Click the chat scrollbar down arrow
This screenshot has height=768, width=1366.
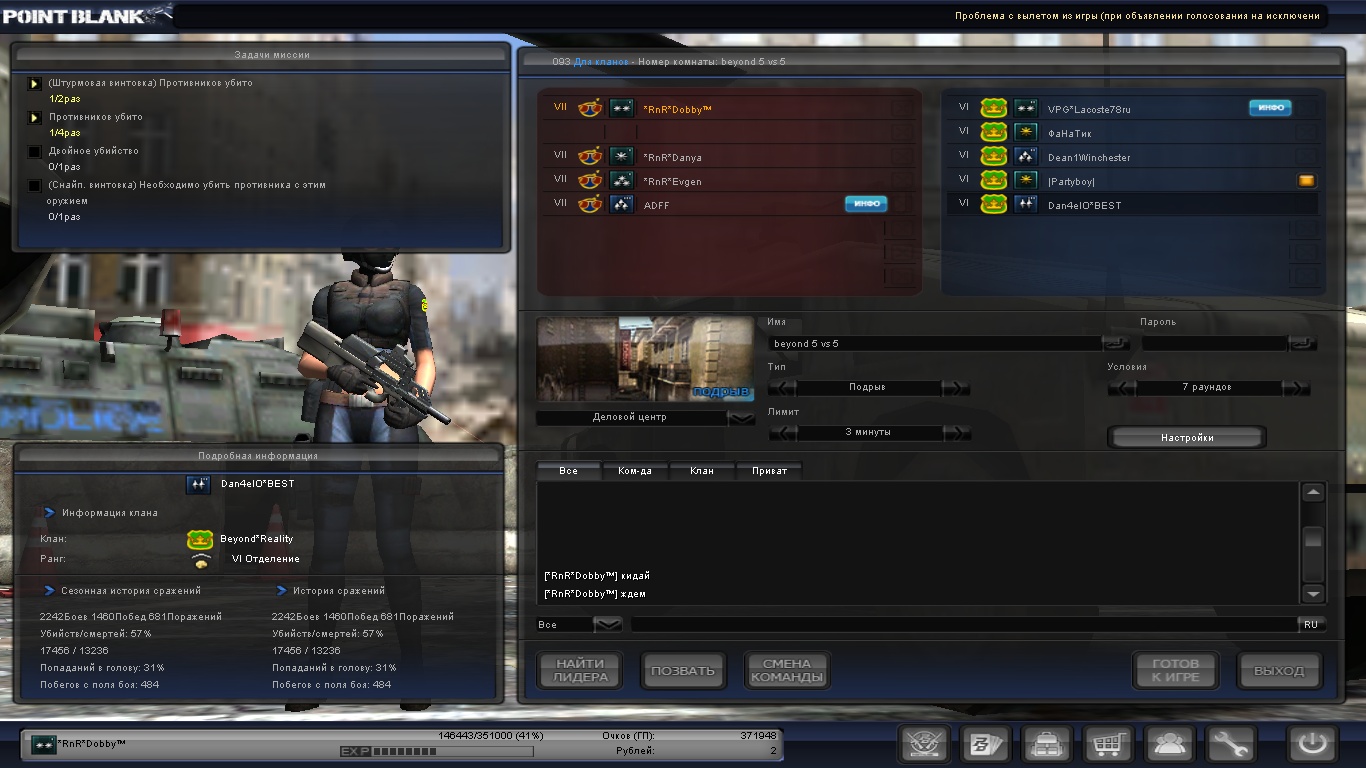pos(1313,594)
